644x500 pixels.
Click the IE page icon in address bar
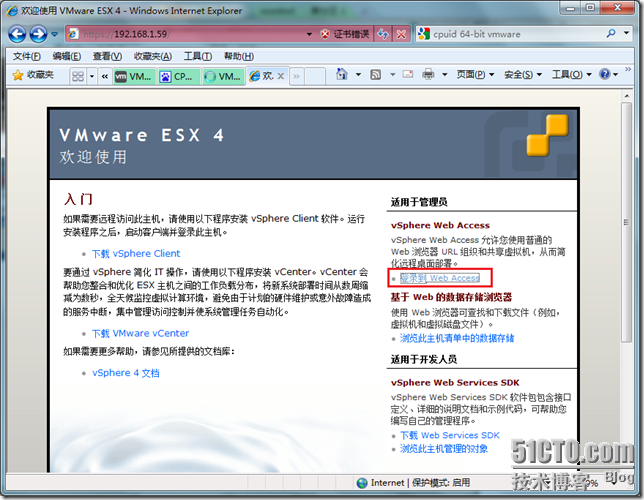click(74, 34)
